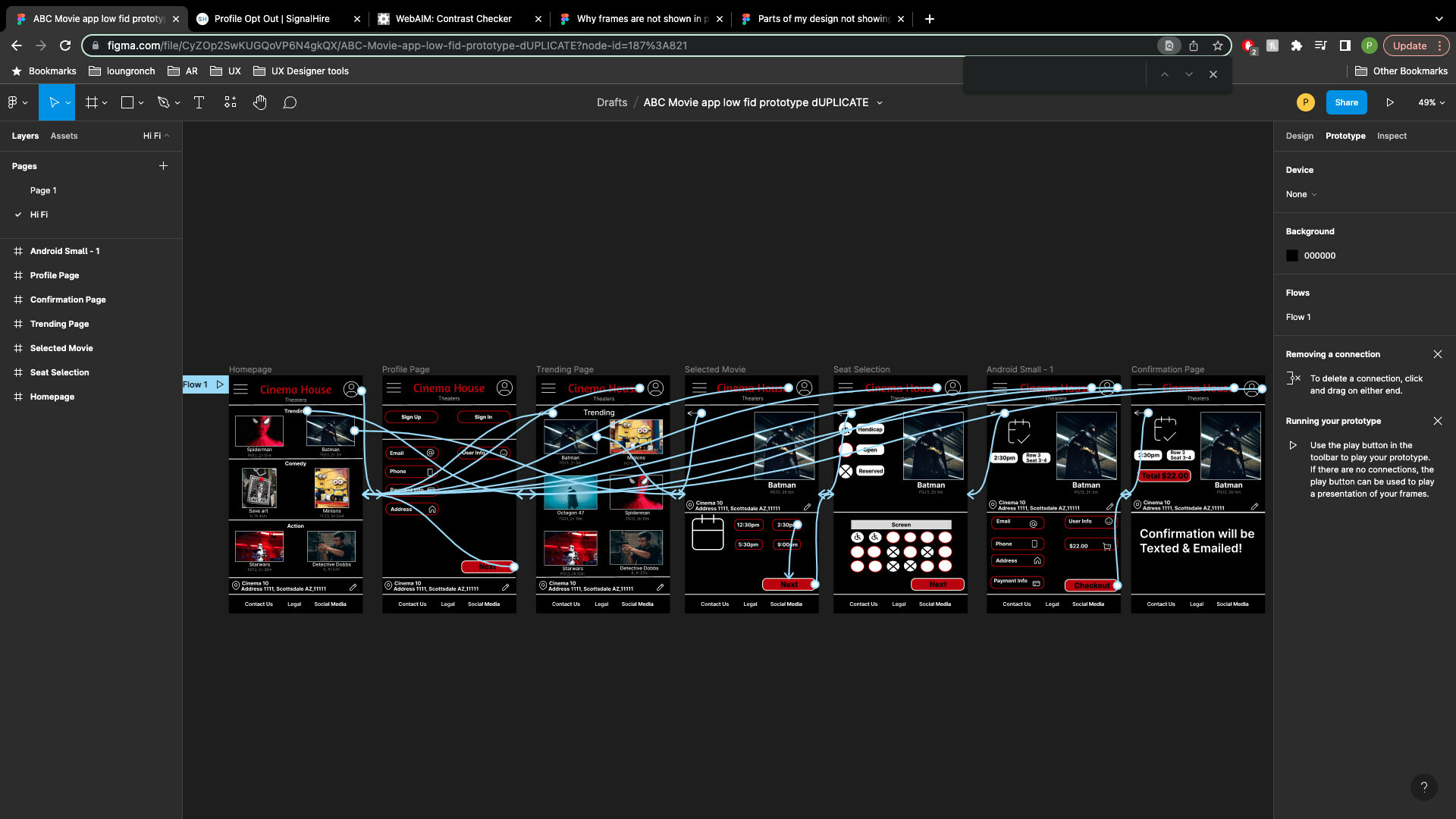Click the Prototype tab in right panel
The image size is (1456, 819).
pyautogui.click(x=1345, y=135)
